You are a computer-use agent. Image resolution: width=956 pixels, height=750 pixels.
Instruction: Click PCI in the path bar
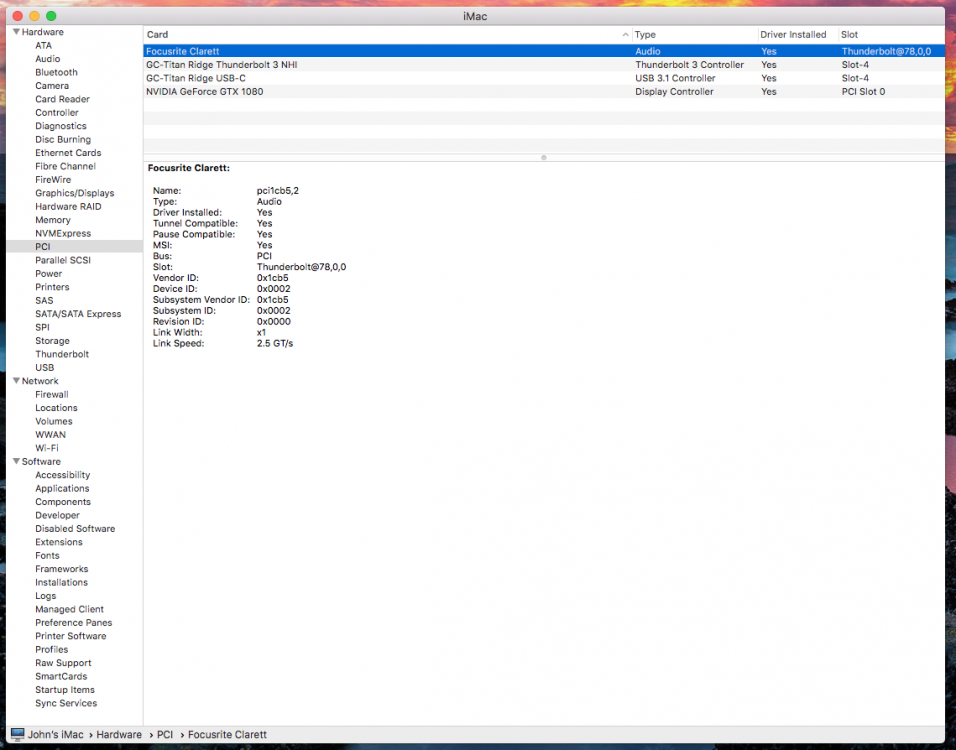coord(165,734)
